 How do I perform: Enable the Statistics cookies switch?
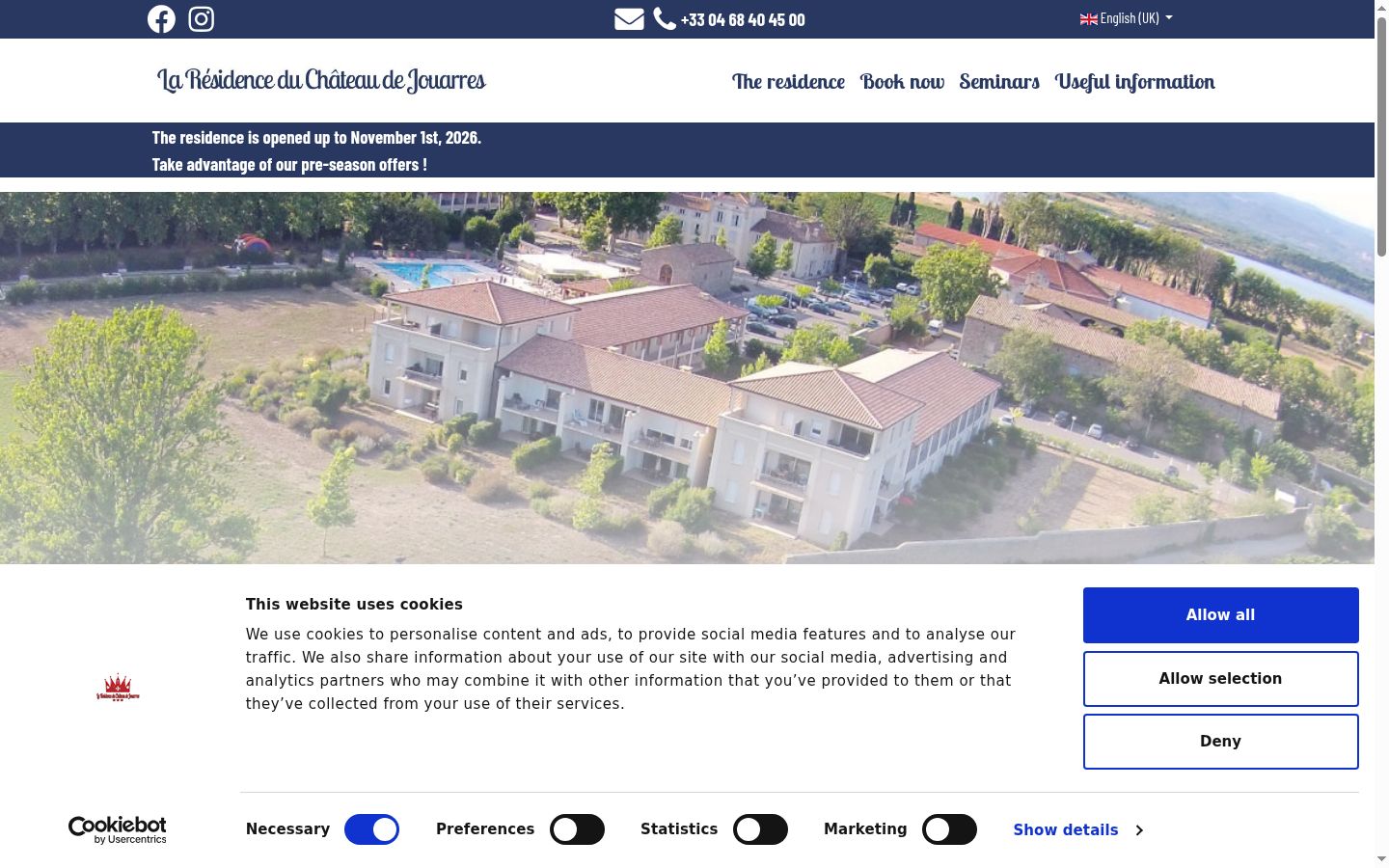tap(760, 829)
